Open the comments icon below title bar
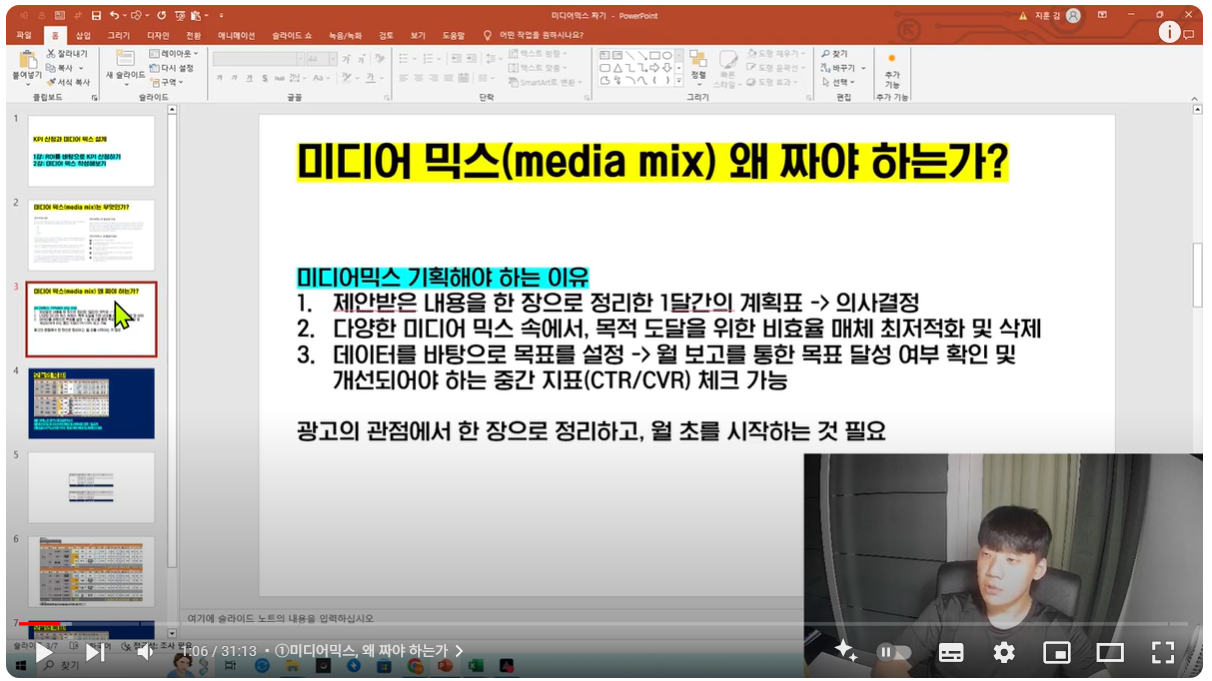The image size is (1212, 681). click(x=1189, y=35)
